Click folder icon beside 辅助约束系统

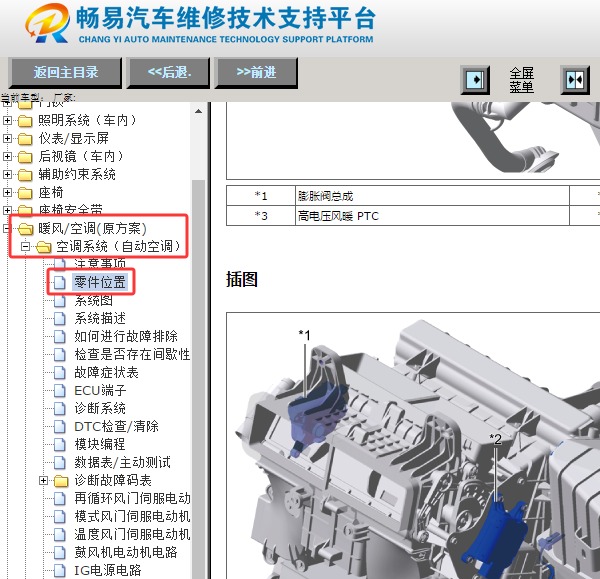pyautogui.click(x=25, y=175)
